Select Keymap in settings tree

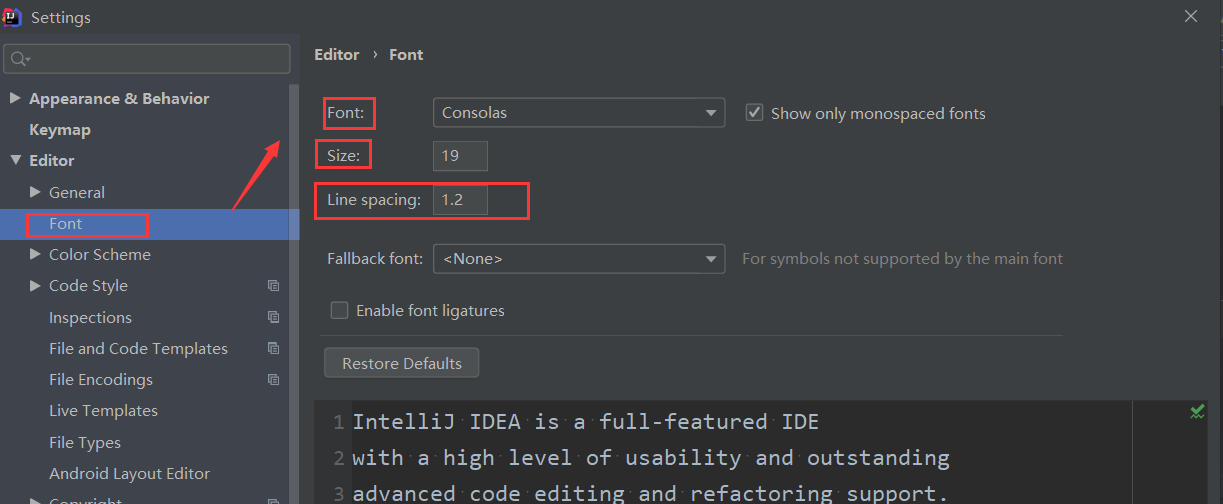click(x=60, y=130)
